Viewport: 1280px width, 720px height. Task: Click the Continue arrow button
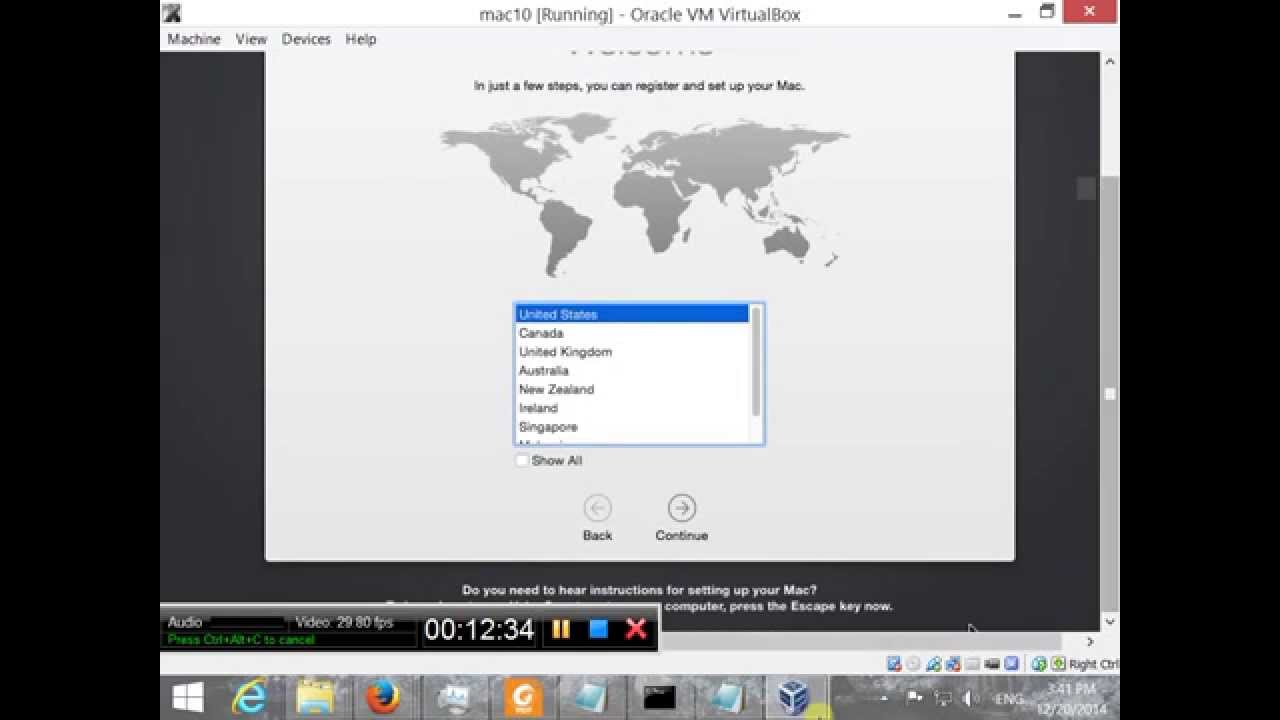tap(681, 508)
